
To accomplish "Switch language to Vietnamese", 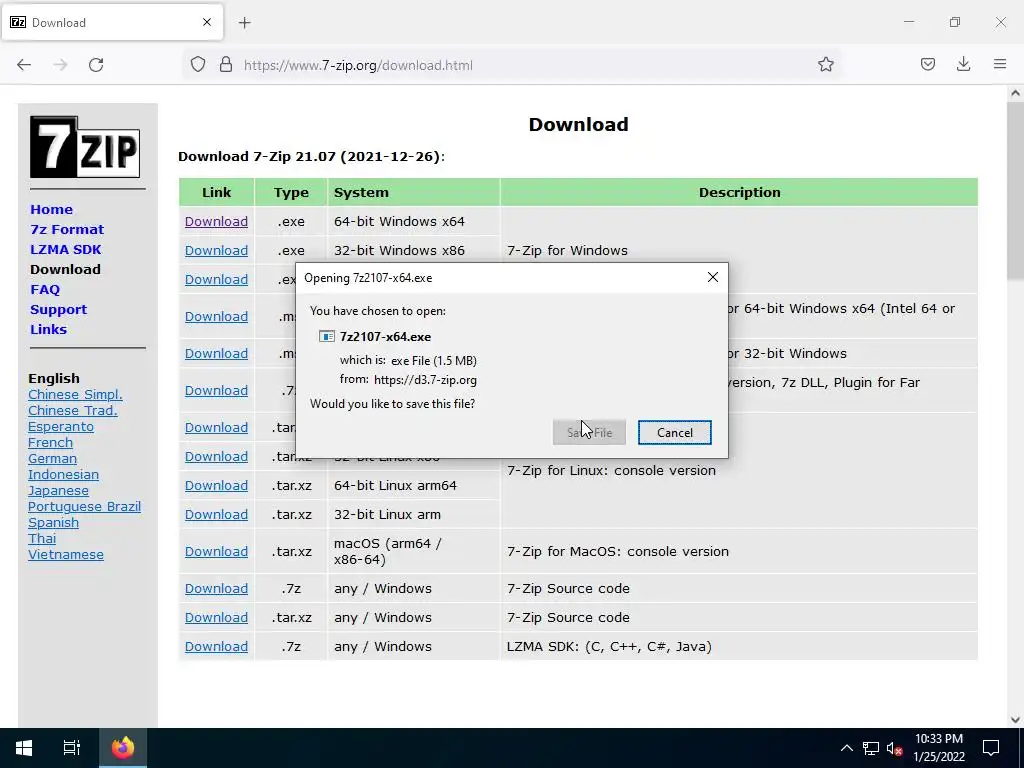I will click(x=66, y=554).
